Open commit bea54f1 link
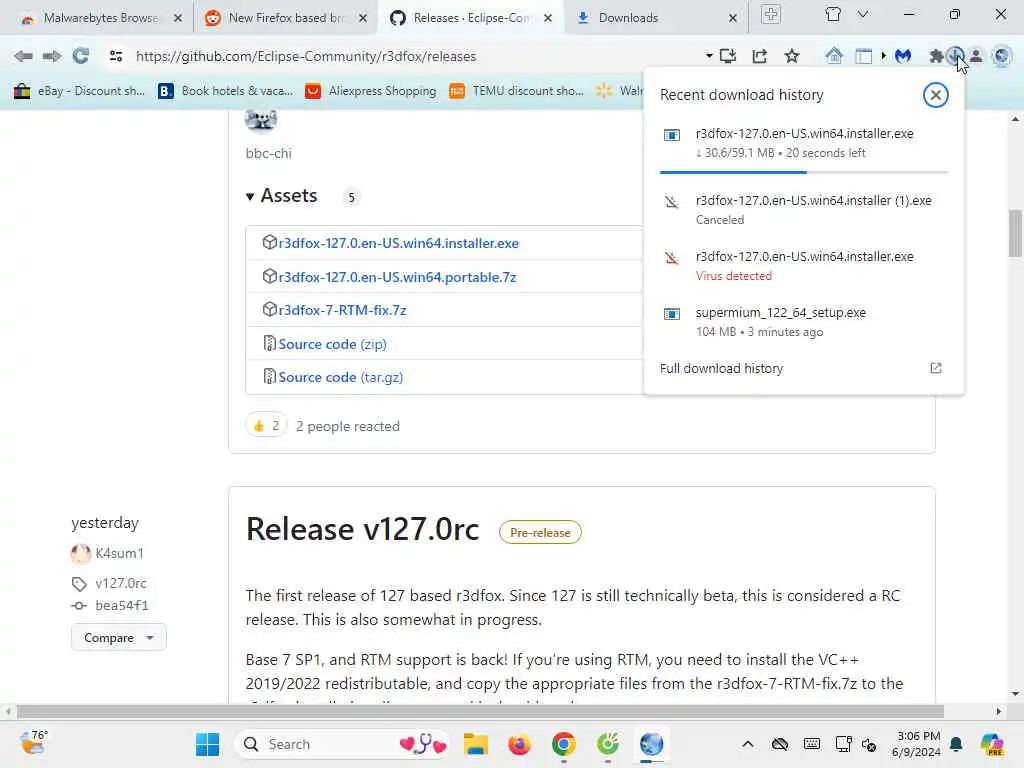This screenshot has height=768, width=1024. pyautogui.click(x=122, y=605)
